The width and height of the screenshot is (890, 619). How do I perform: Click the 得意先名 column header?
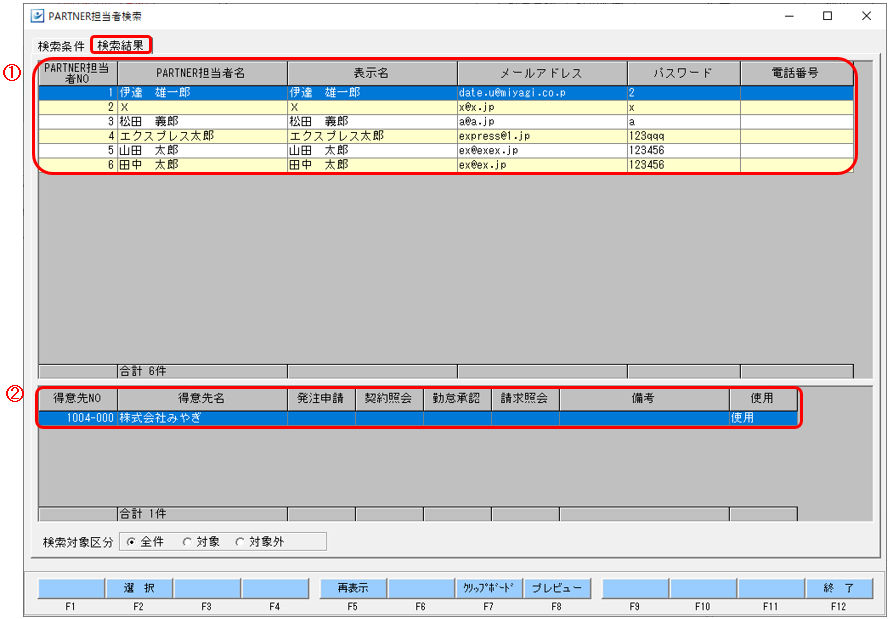(x=202, y=399)
